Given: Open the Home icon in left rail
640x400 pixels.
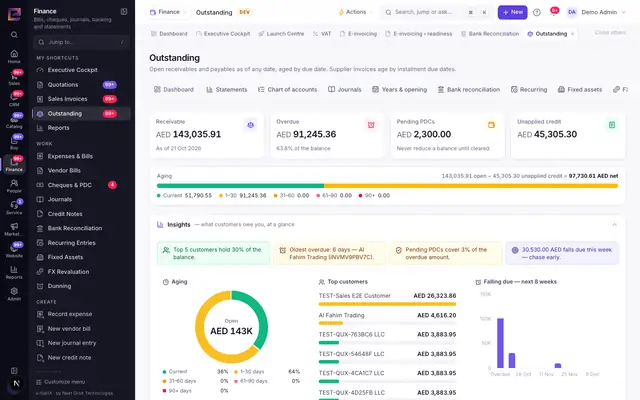Looking at the screenshot, I should 14,56.
